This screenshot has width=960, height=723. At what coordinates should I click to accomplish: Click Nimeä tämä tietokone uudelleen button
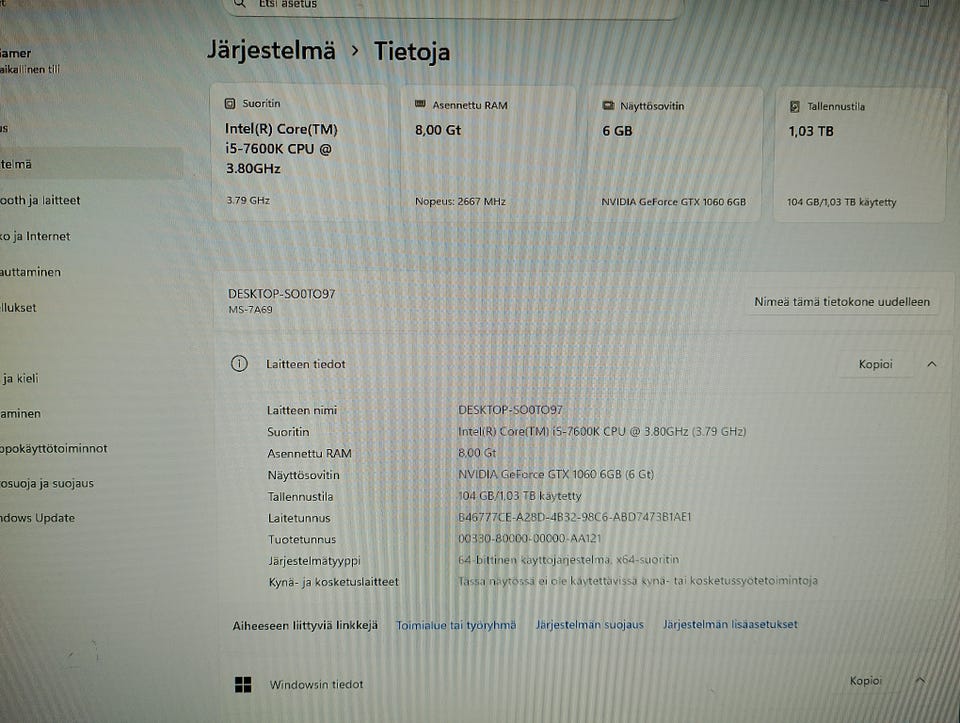(x=842, y=302)
